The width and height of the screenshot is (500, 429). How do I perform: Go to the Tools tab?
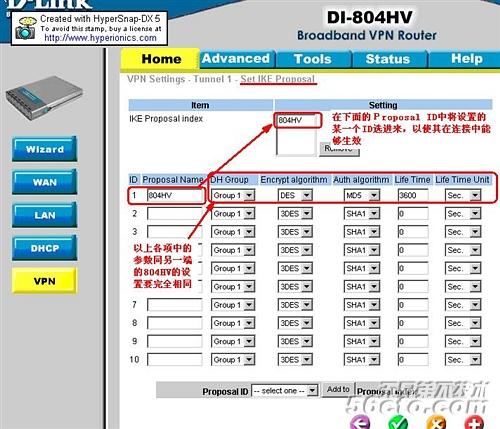point(313,59)
